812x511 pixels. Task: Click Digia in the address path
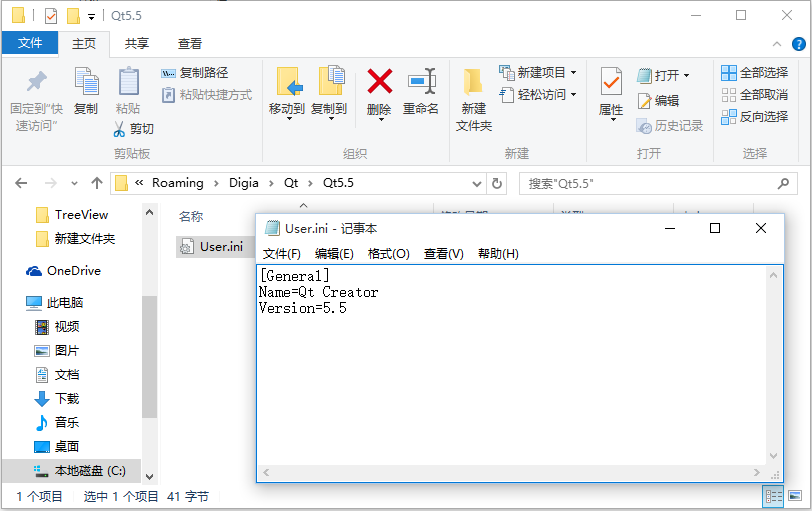[243, 183]
